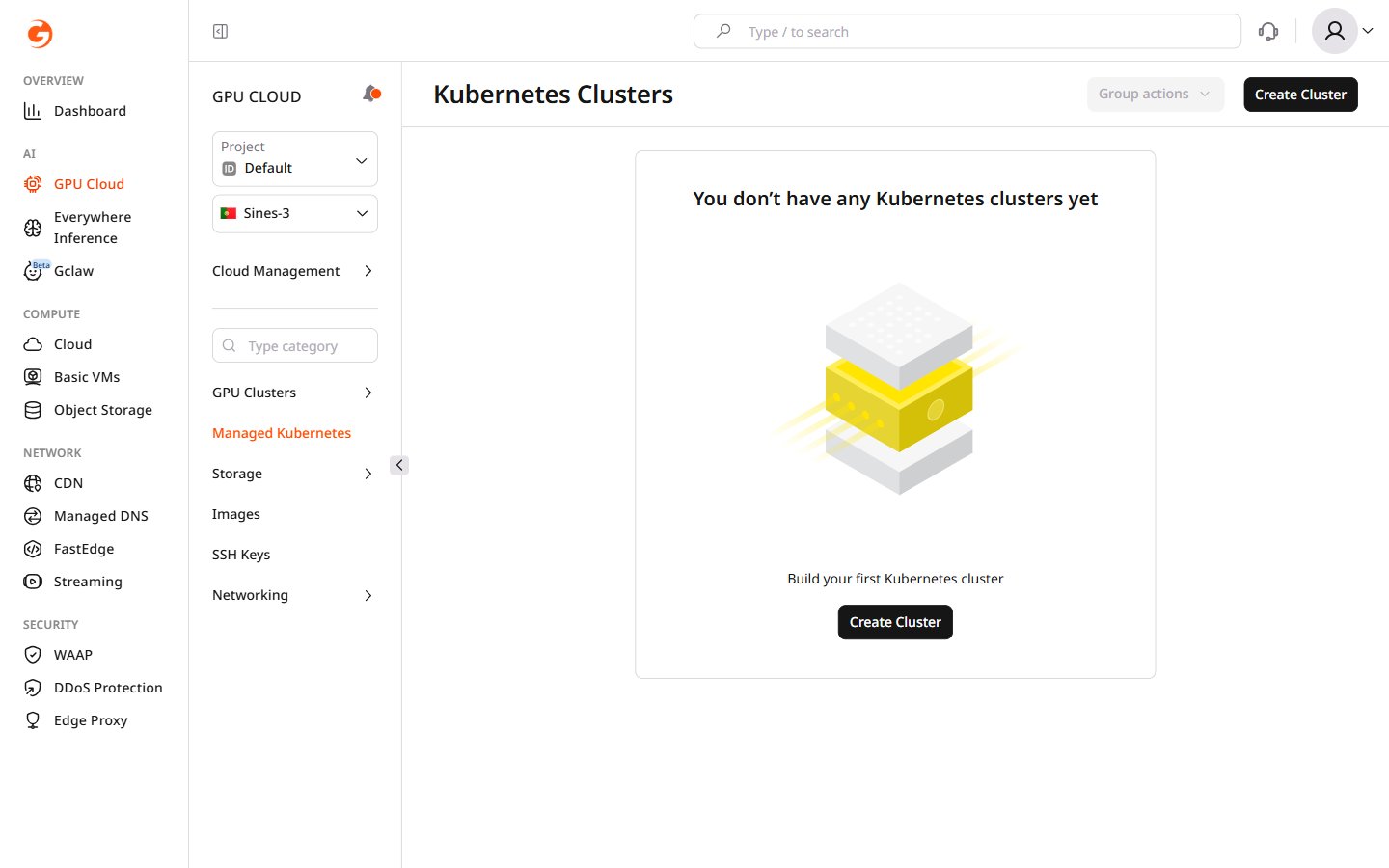Click the Managed DNS icon

pyautogui.click(x=33, y=516)
